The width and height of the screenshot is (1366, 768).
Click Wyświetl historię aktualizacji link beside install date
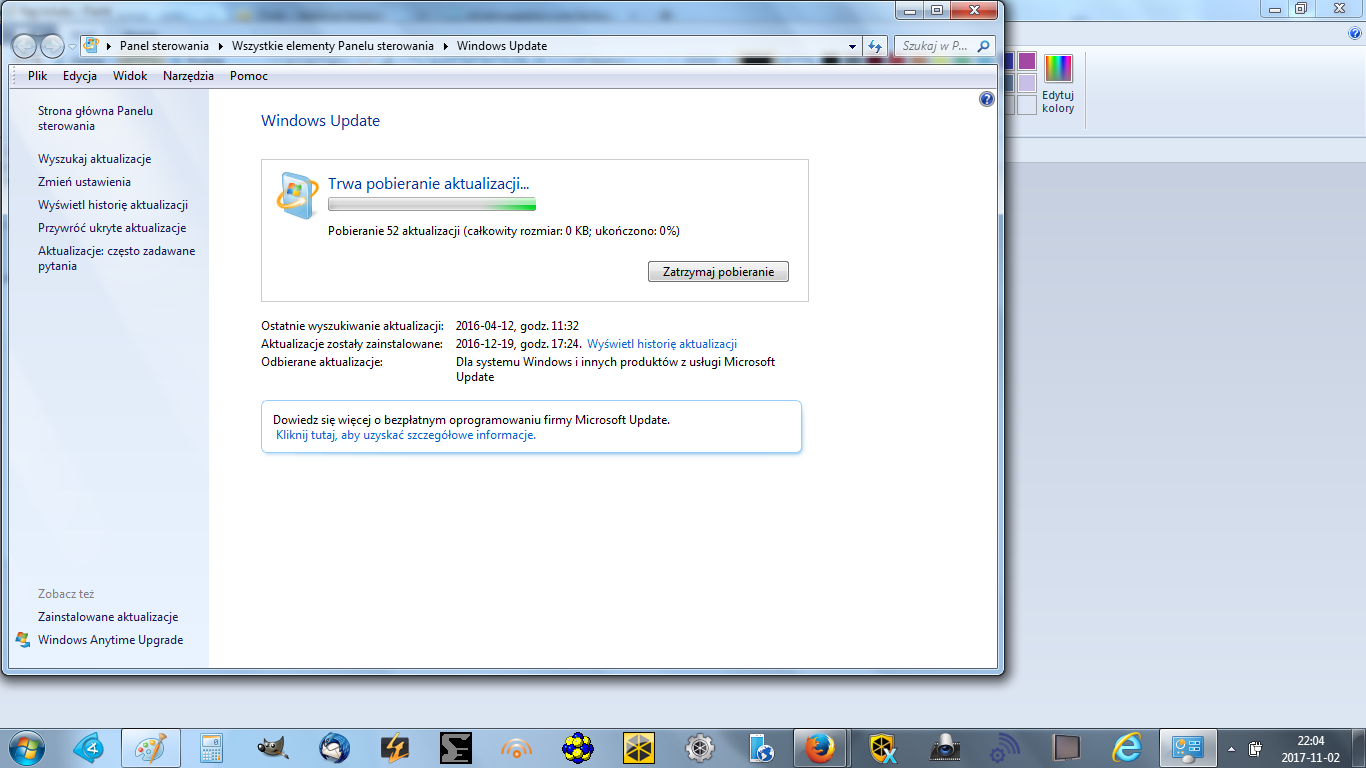662,344
